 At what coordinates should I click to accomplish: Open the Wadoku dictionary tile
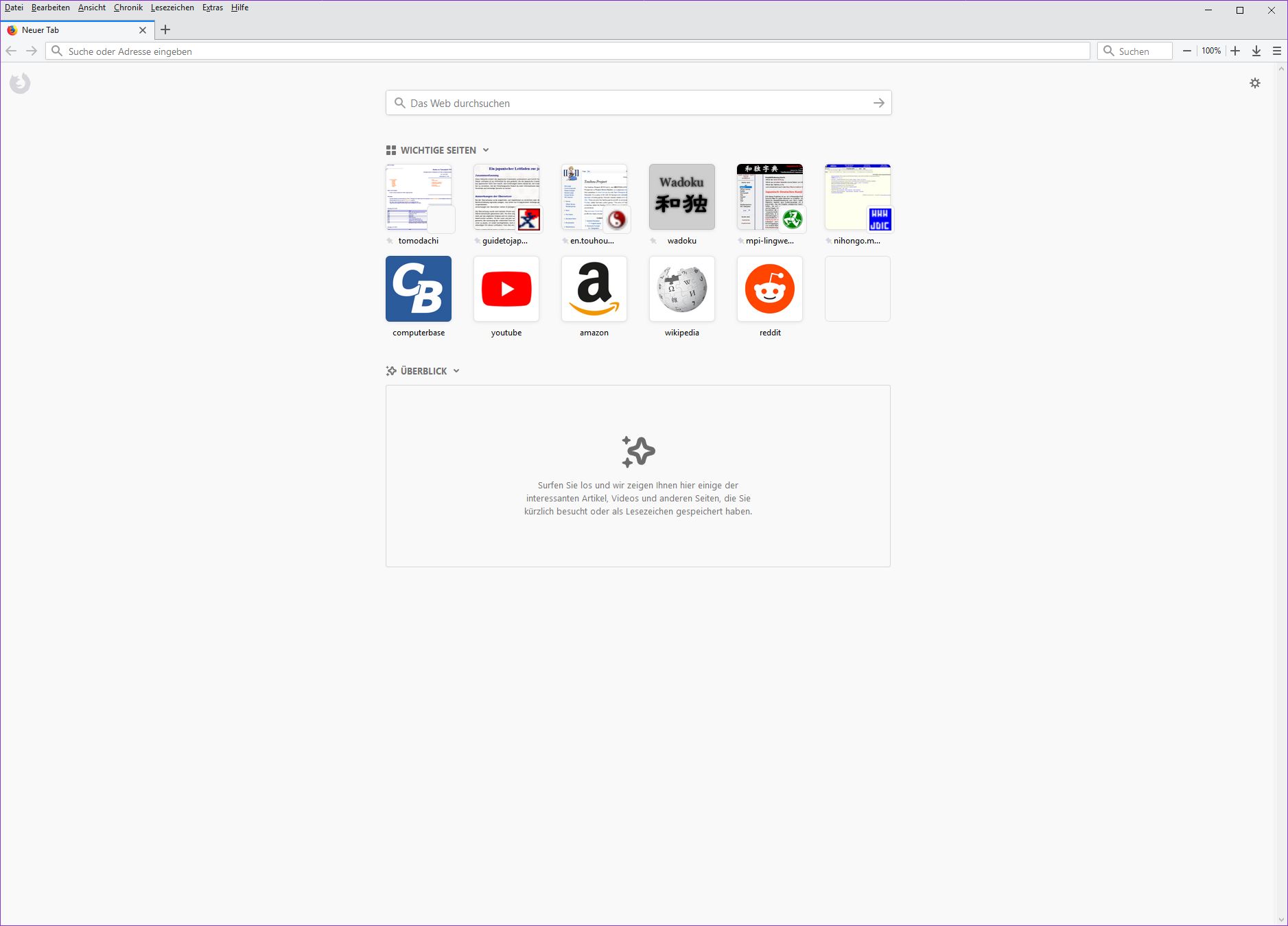(682, 197)
